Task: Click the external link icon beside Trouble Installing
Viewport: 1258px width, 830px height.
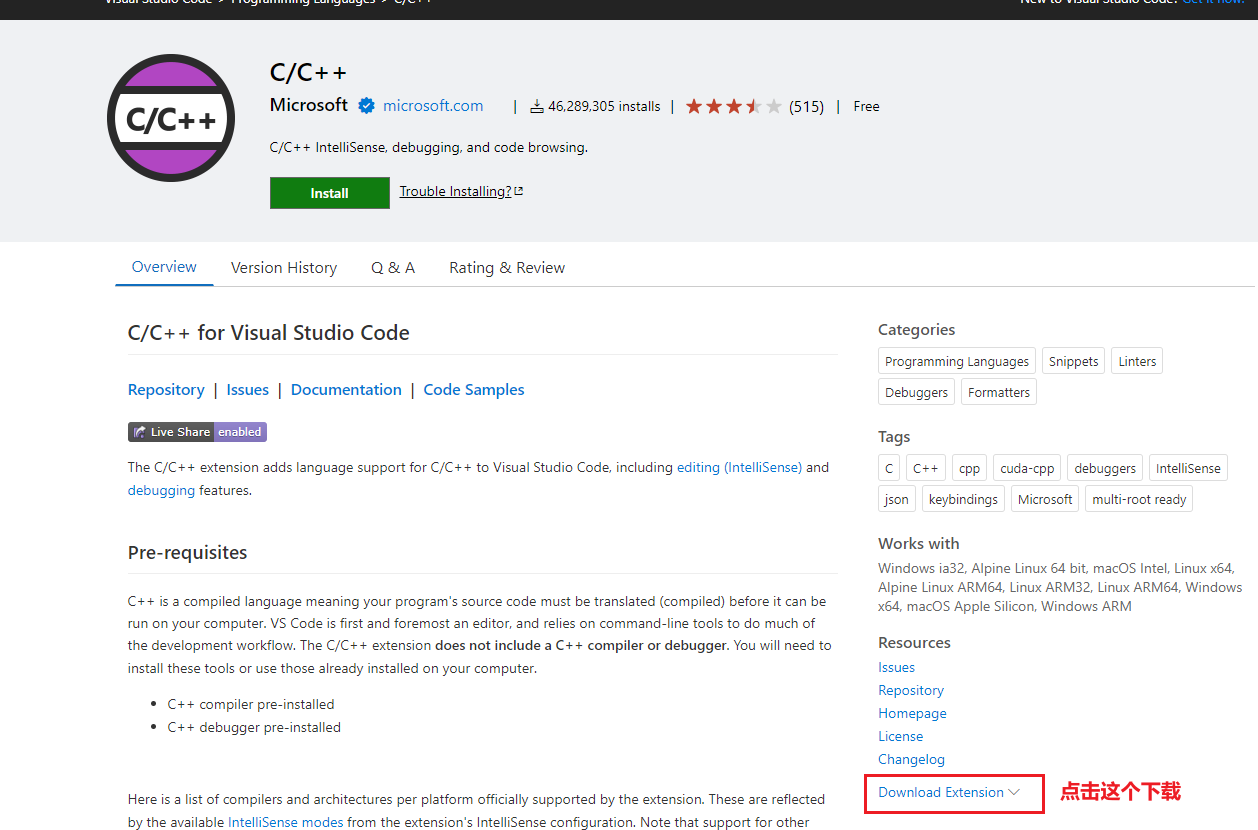Action: 519,191
